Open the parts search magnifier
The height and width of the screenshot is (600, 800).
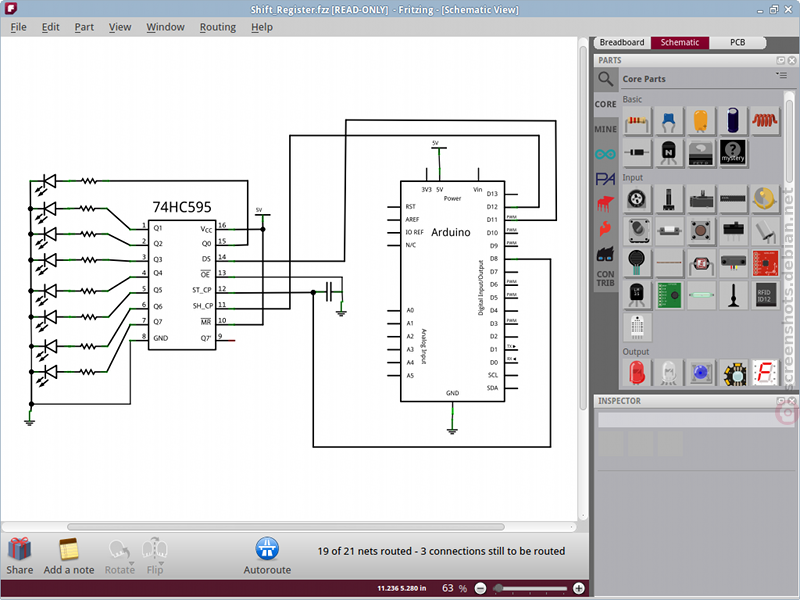click(606, 79)
